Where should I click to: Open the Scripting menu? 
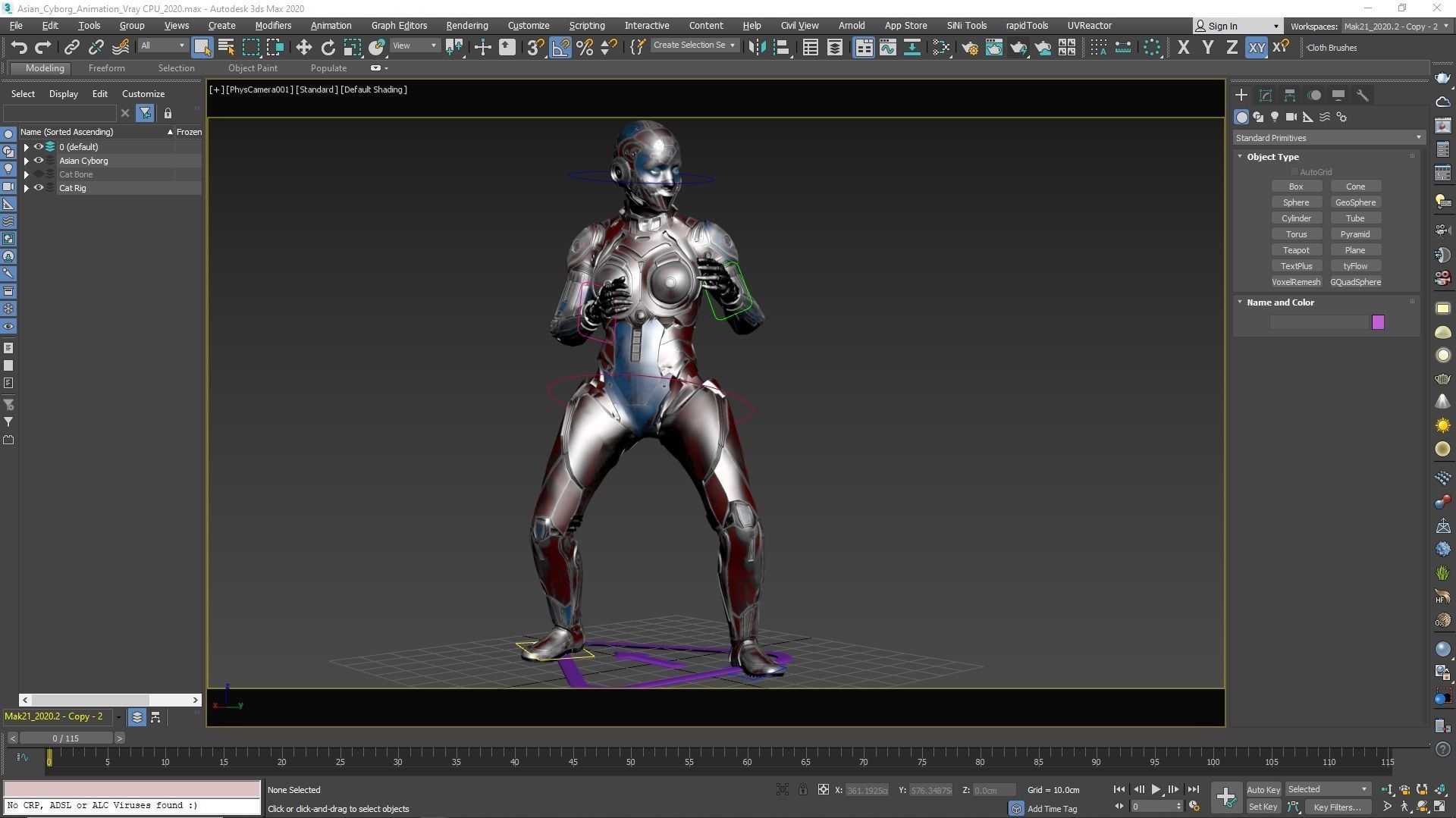586,26
